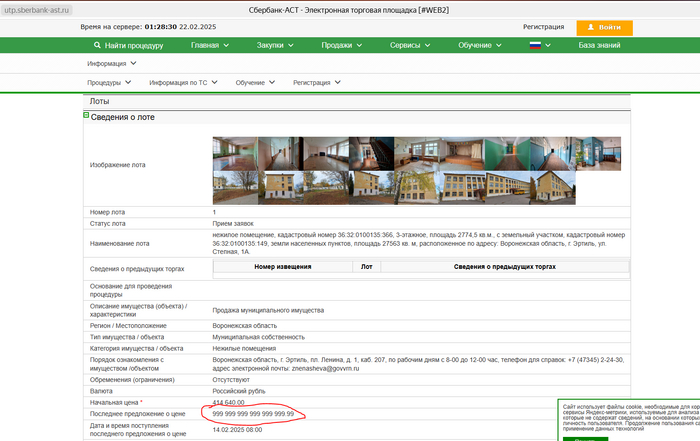Expand the Главная menu
The height and width of the screenshot is (441, 700).
(x=210, y=45)
